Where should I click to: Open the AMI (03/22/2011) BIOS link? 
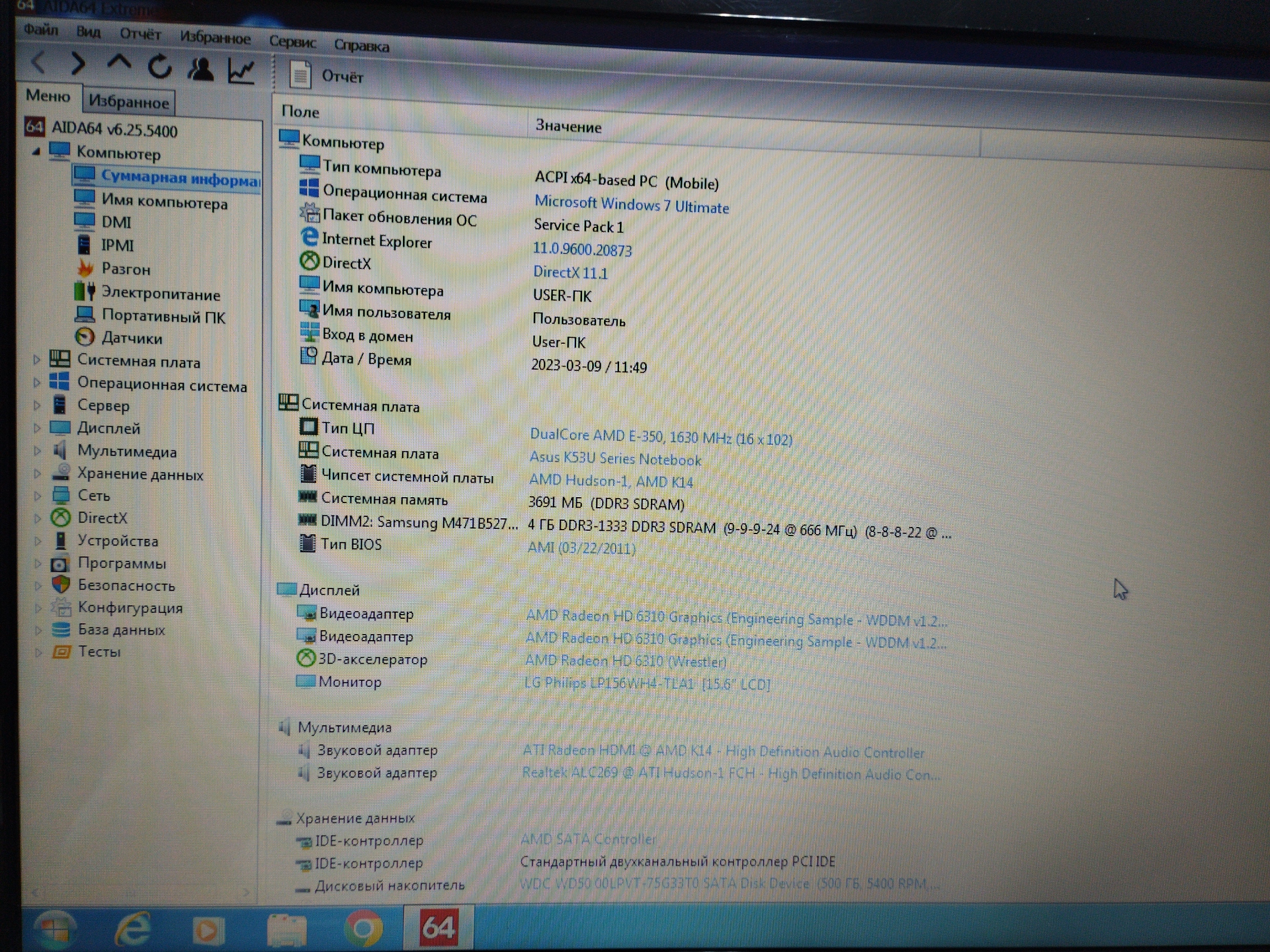pos(581,547)
